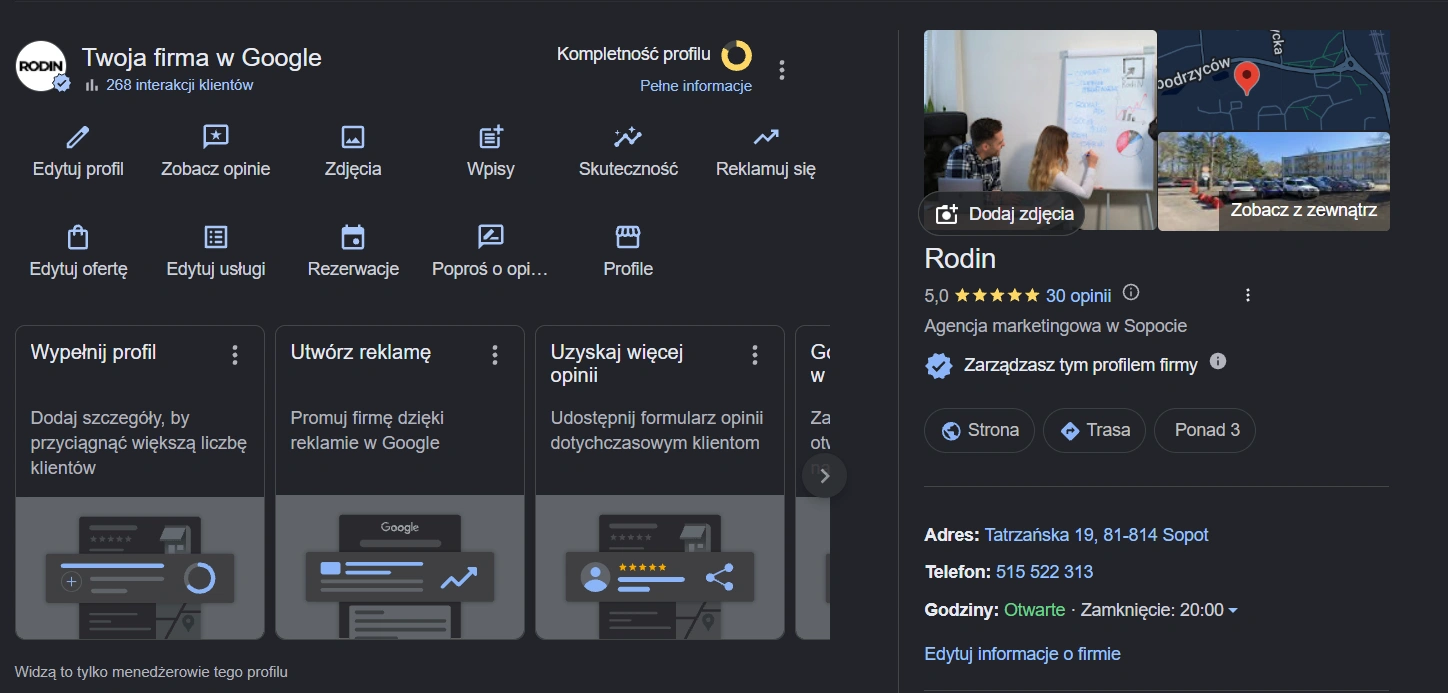Open the Wpisy posts icon
The width and height of the screenshot is (1448, 693).
(x=491, y=137)
